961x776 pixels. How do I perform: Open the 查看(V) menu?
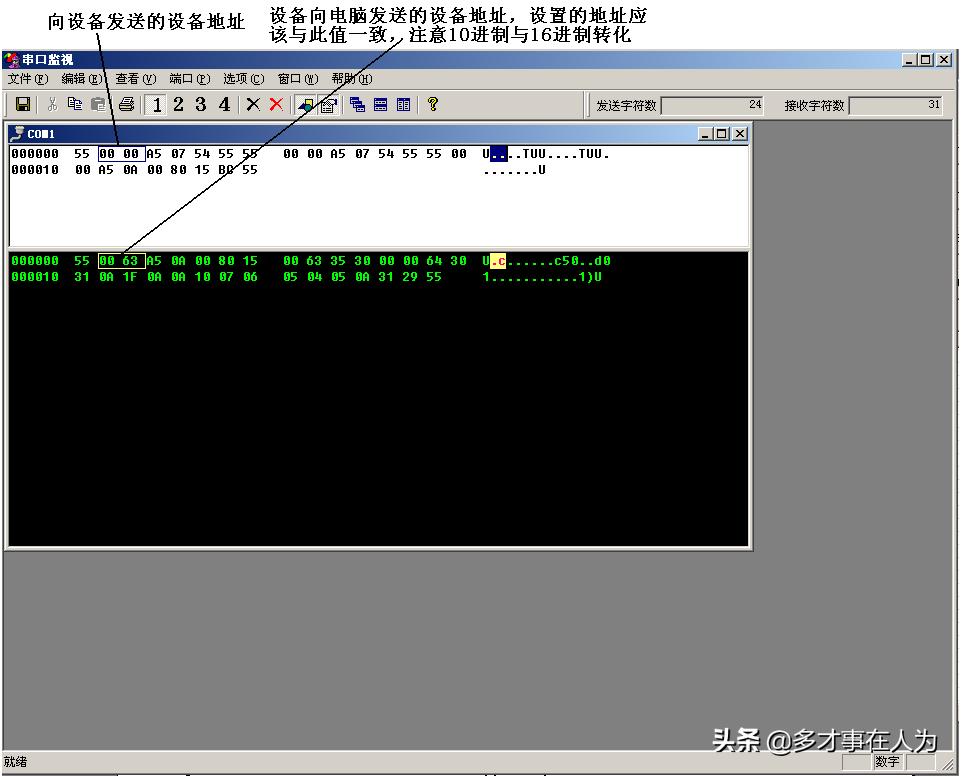tap(135, 78)
